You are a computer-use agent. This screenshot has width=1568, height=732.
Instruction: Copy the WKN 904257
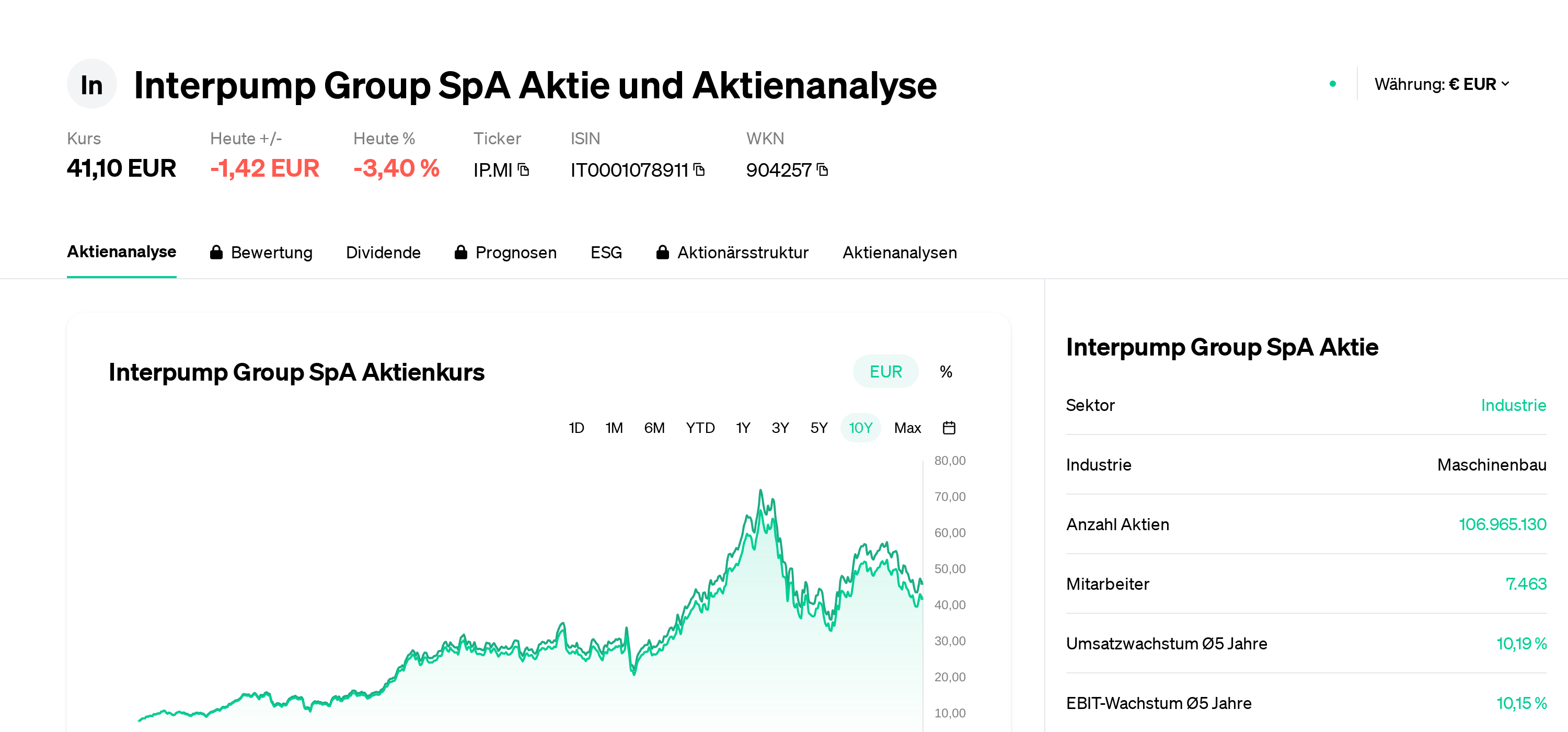coord(822,169)
